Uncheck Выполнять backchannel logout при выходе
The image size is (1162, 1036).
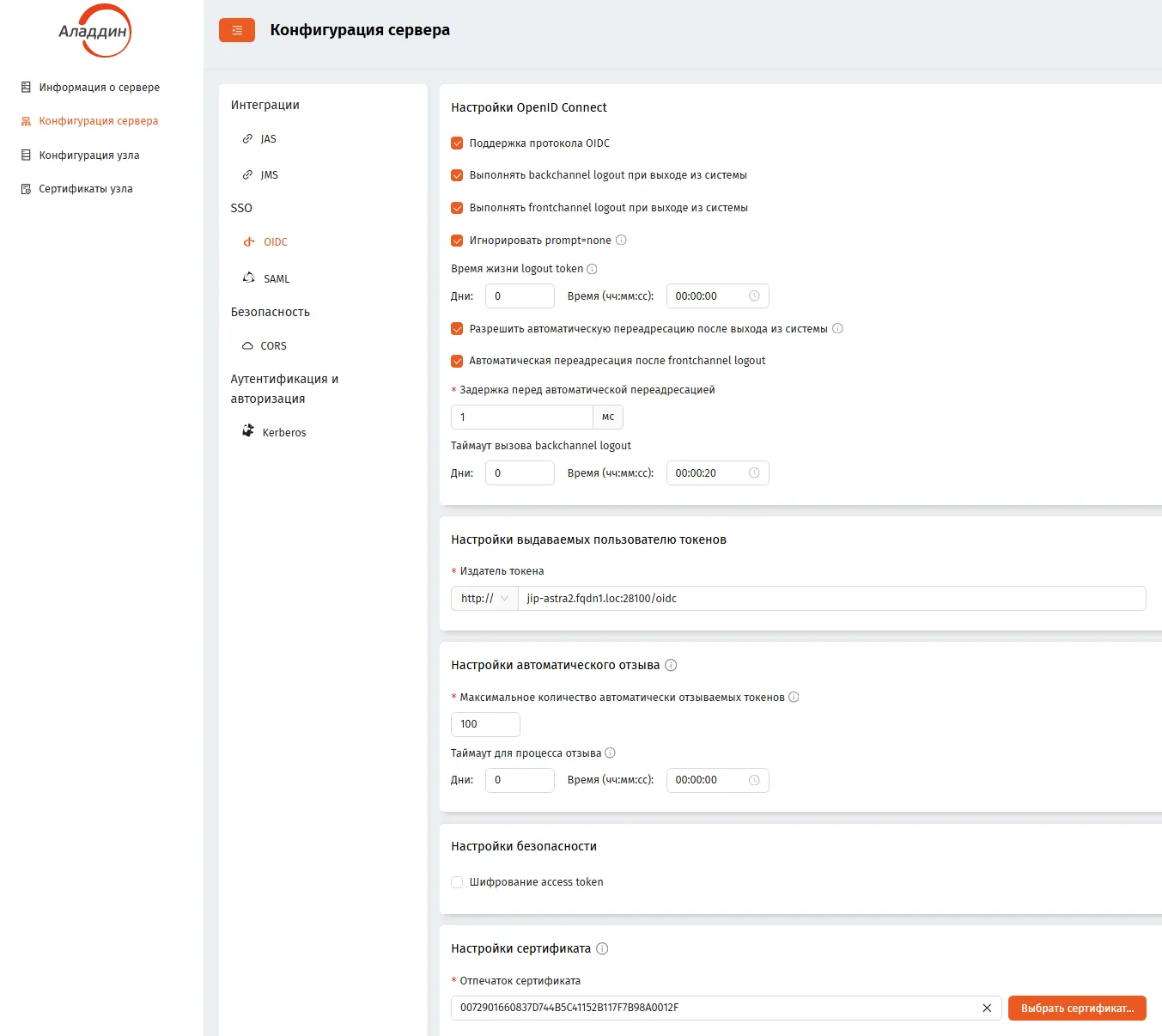[457, 175]
